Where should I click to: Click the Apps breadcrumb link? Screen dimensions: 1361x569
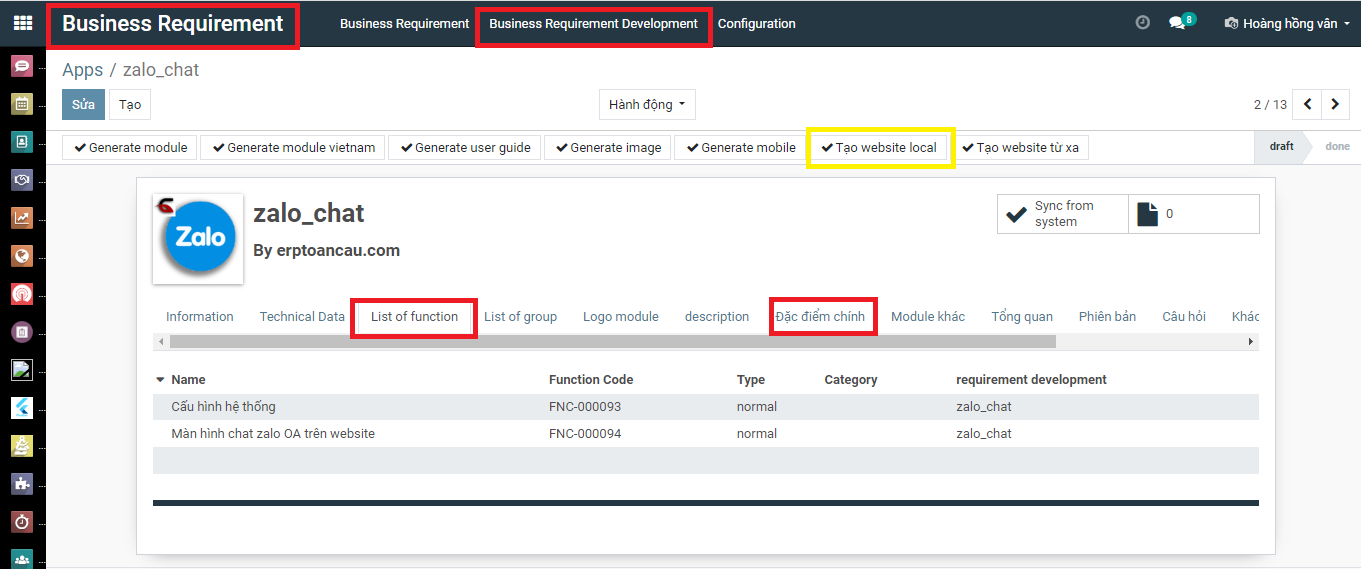click(83, 70)
